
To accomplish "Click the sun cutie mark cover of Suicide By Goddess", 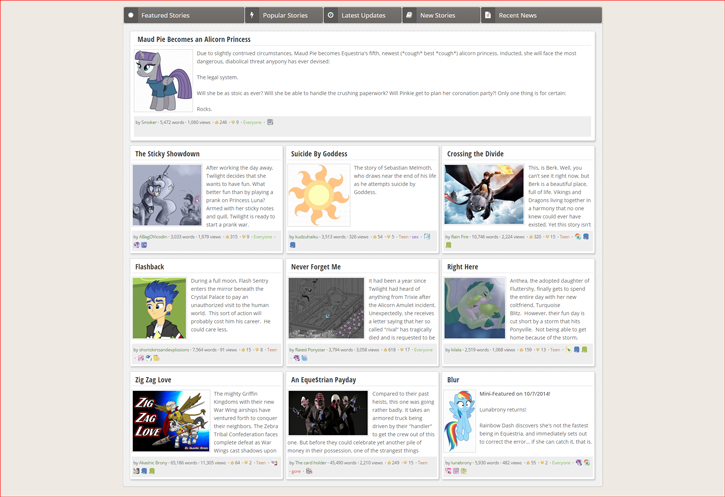I will (x=319, y=195).
